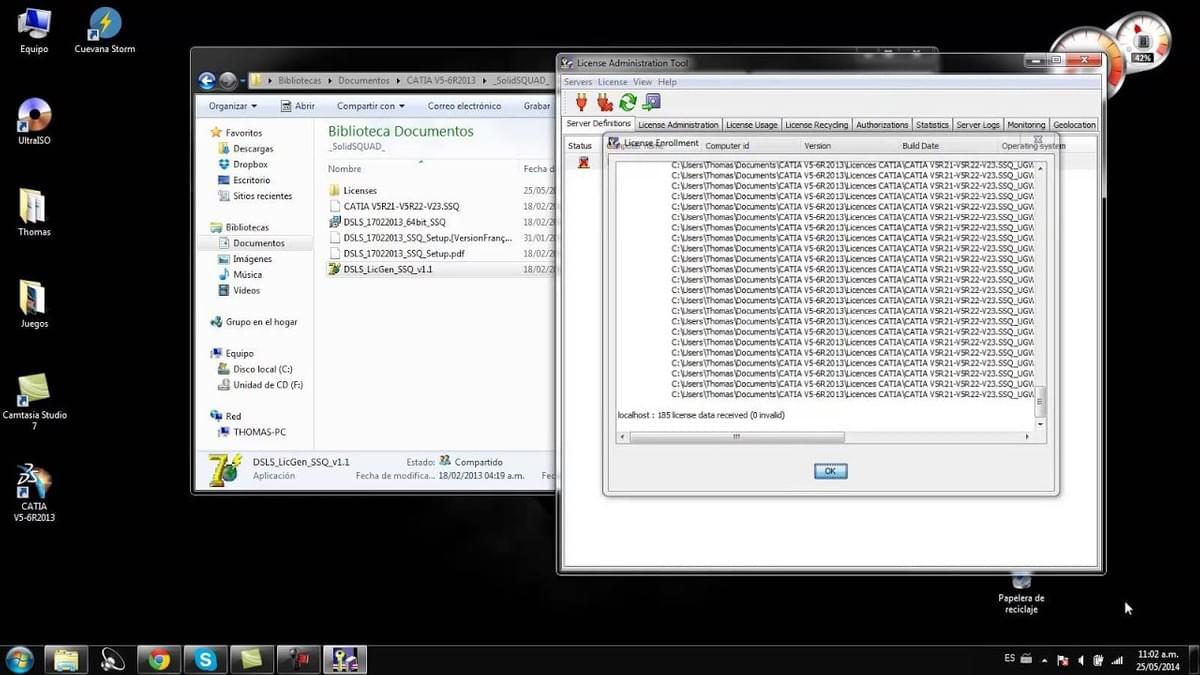Click the disconnect server plug icon

[604, 102]
